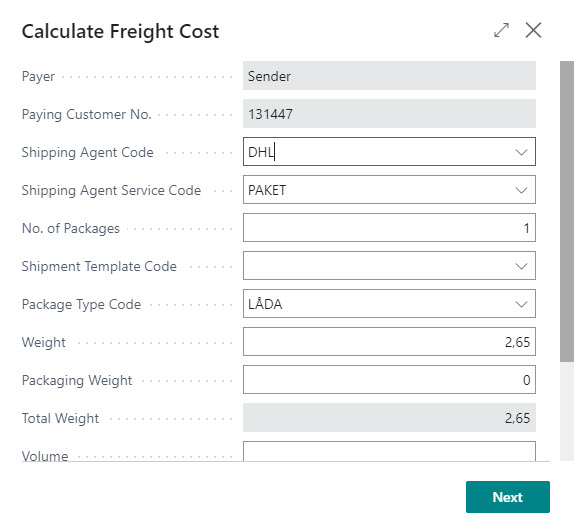
Task: Click the Total Weight read-only field
Action: [x=389, y=418]
